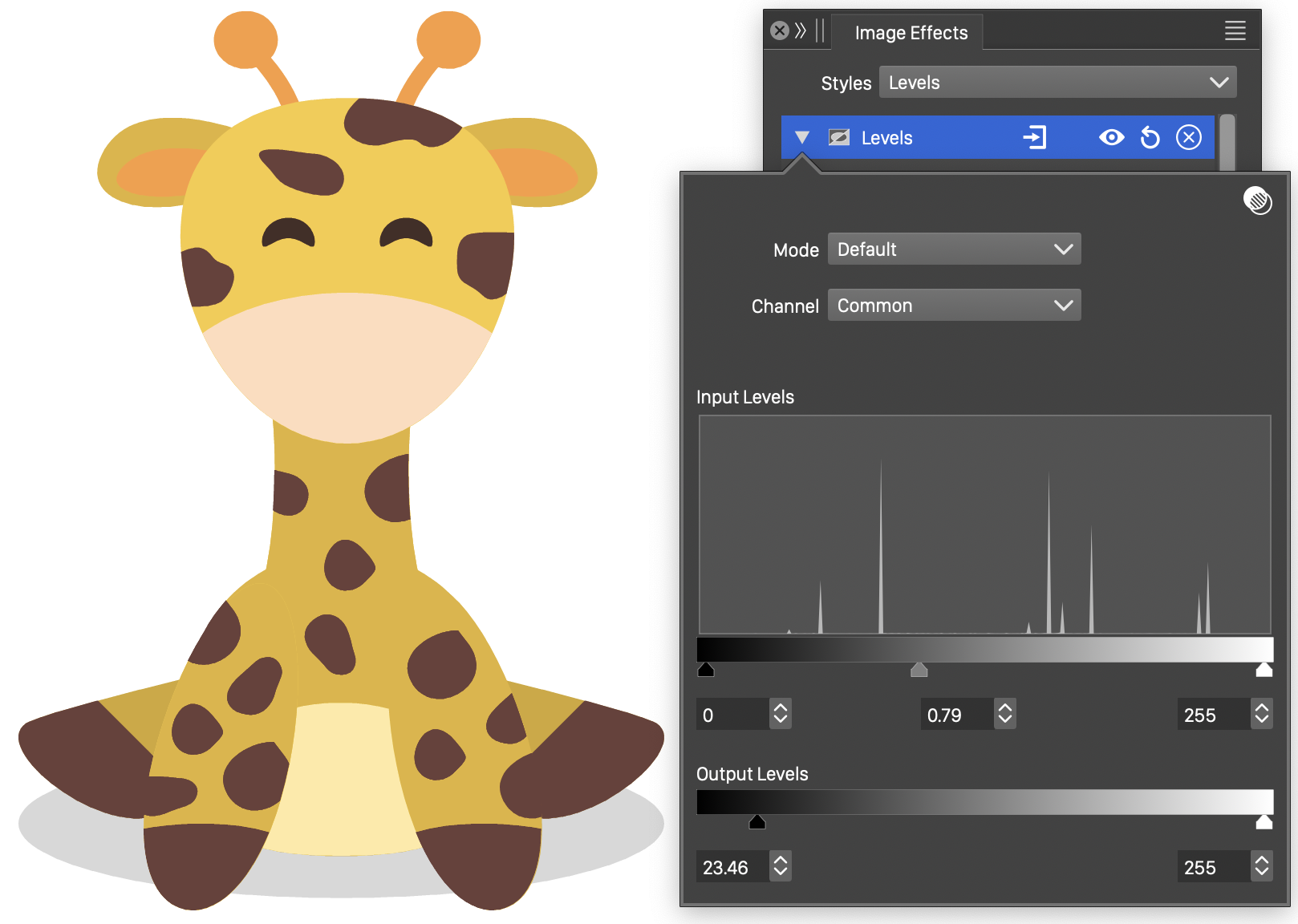
Task: Click the apply-effect arrow icon in Levels row
Action: [1035, 138]
